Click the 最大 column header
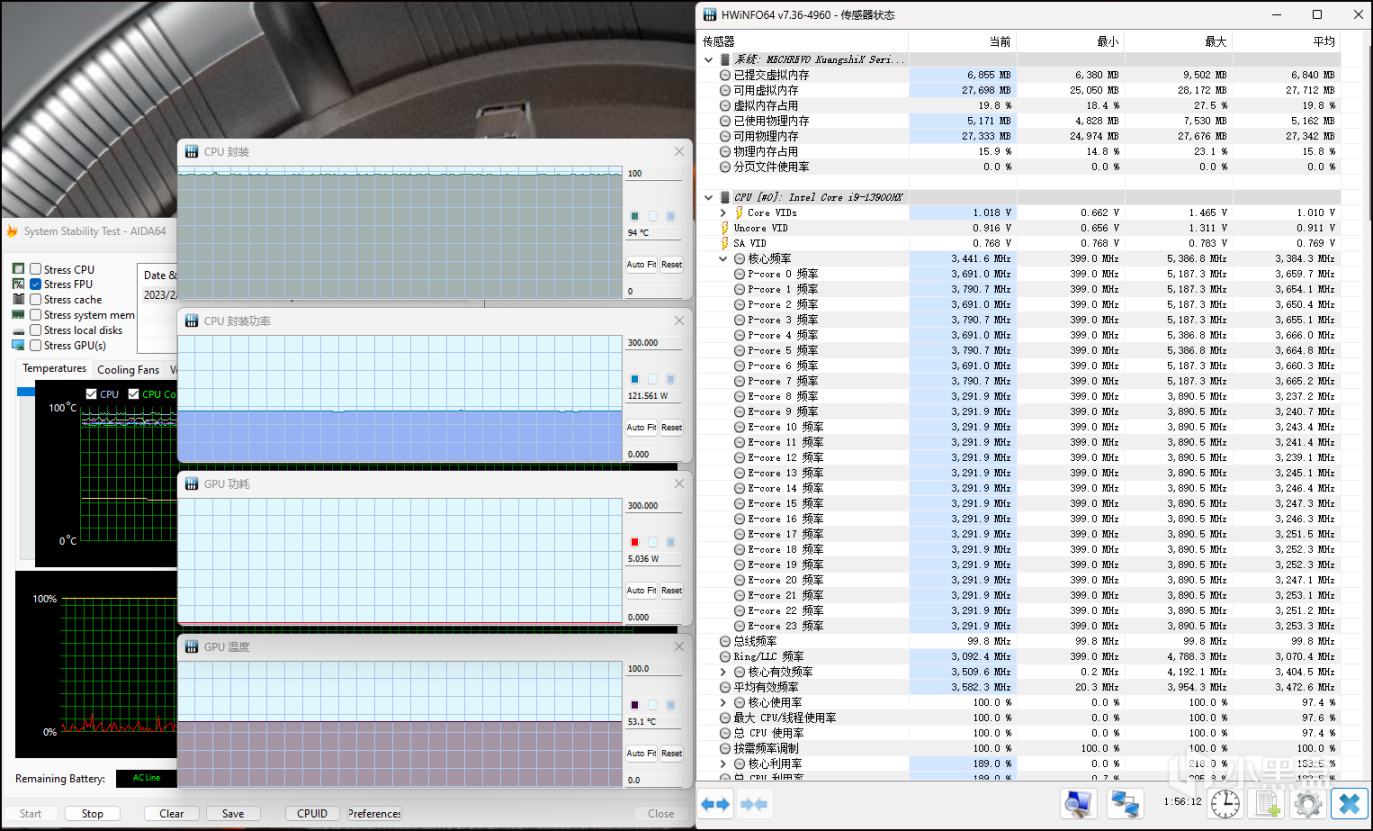Screen dimensions: 1373x831 click(x=1179, y=41)
